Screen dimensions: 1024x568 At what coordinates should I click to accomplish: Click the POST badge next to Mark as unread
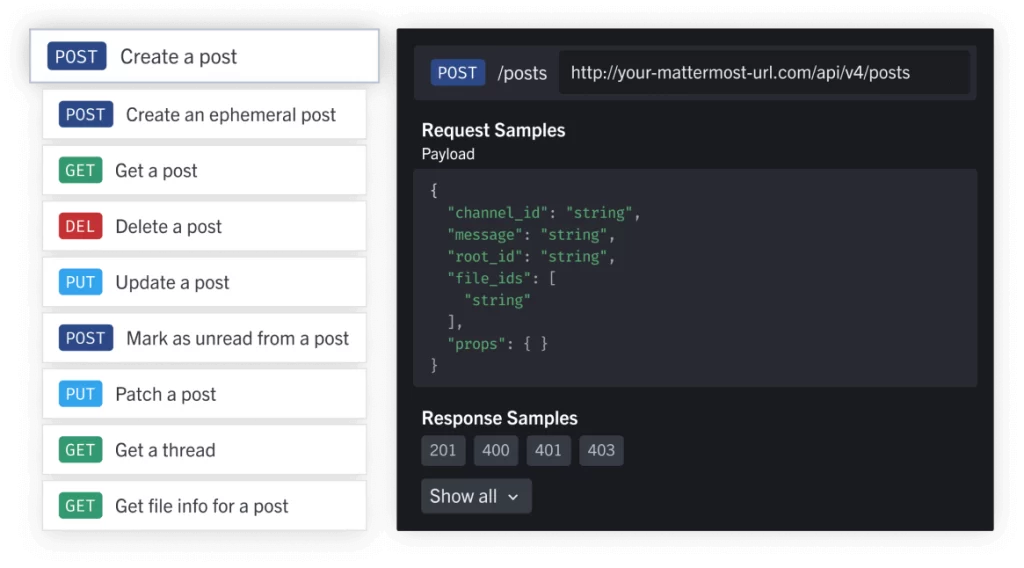click(86, 338)
